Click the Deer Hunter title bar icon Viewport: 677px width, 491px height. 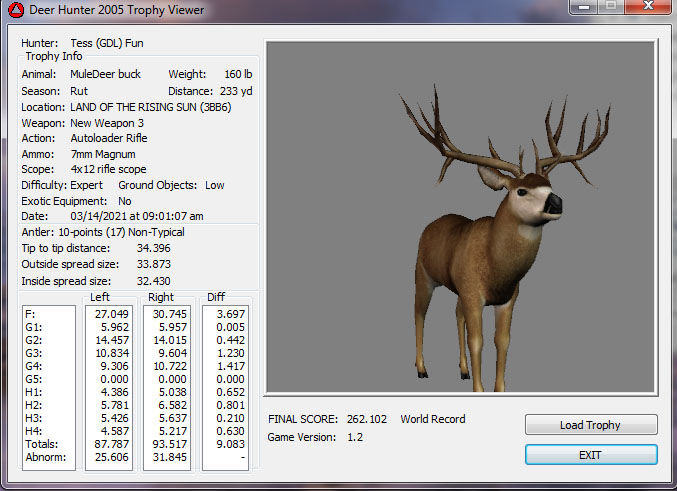pyautogui.click(x=14, y=11)
